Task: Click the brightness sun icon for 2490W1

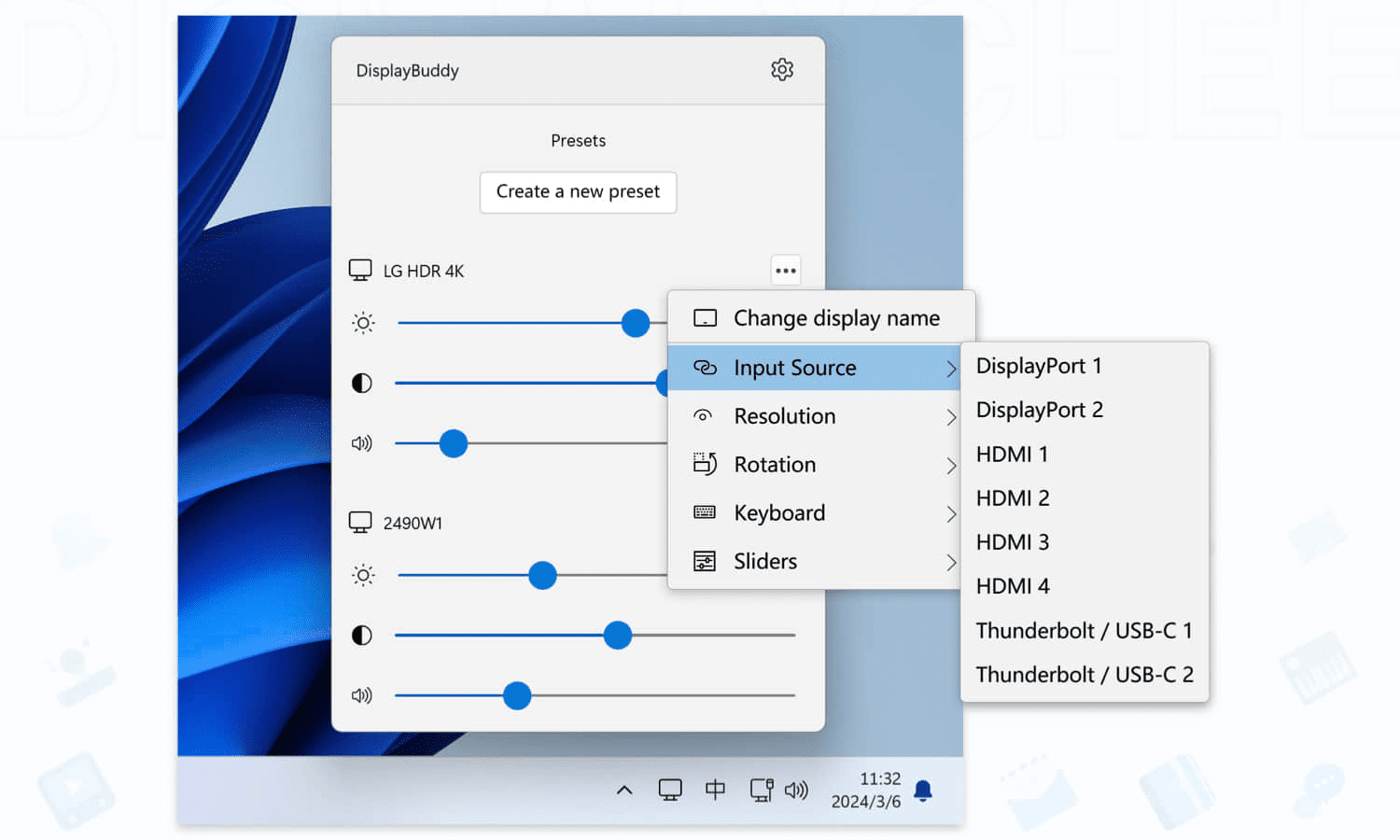Action: click(x=362, y=575)
